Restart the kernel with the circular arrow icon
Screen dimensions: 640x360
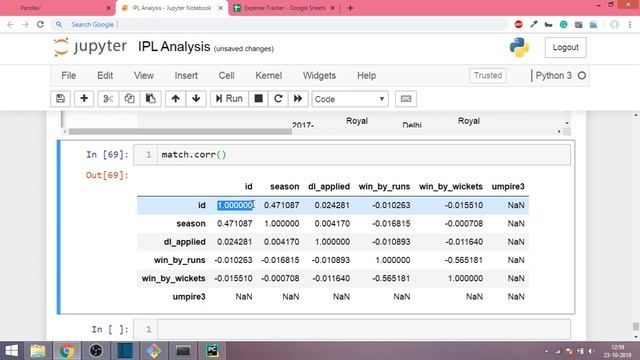tap(278, 99)
